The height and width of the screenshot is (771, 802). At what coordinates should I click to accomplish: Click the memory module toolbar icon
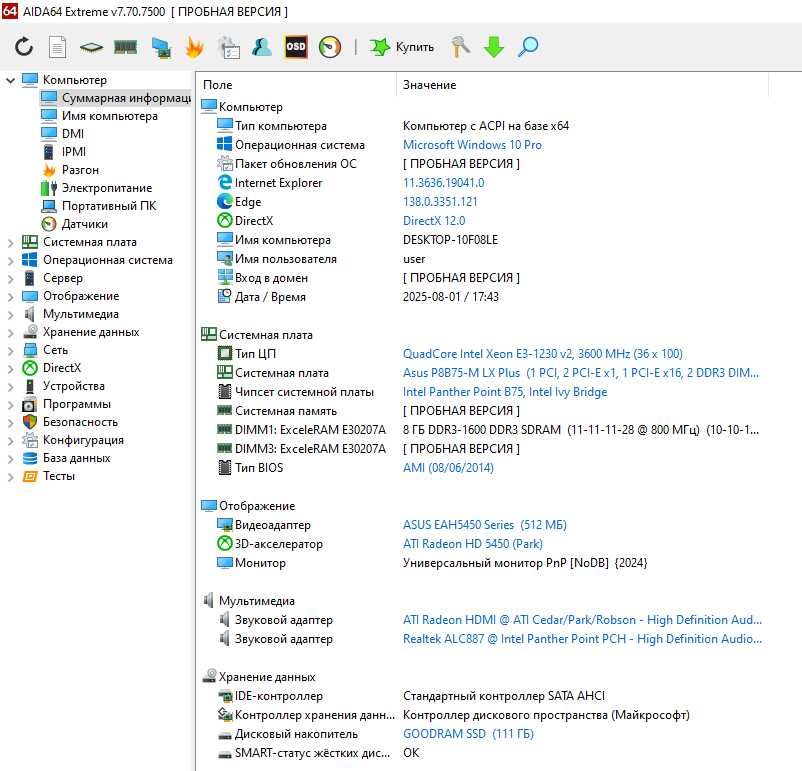[125, 48]
